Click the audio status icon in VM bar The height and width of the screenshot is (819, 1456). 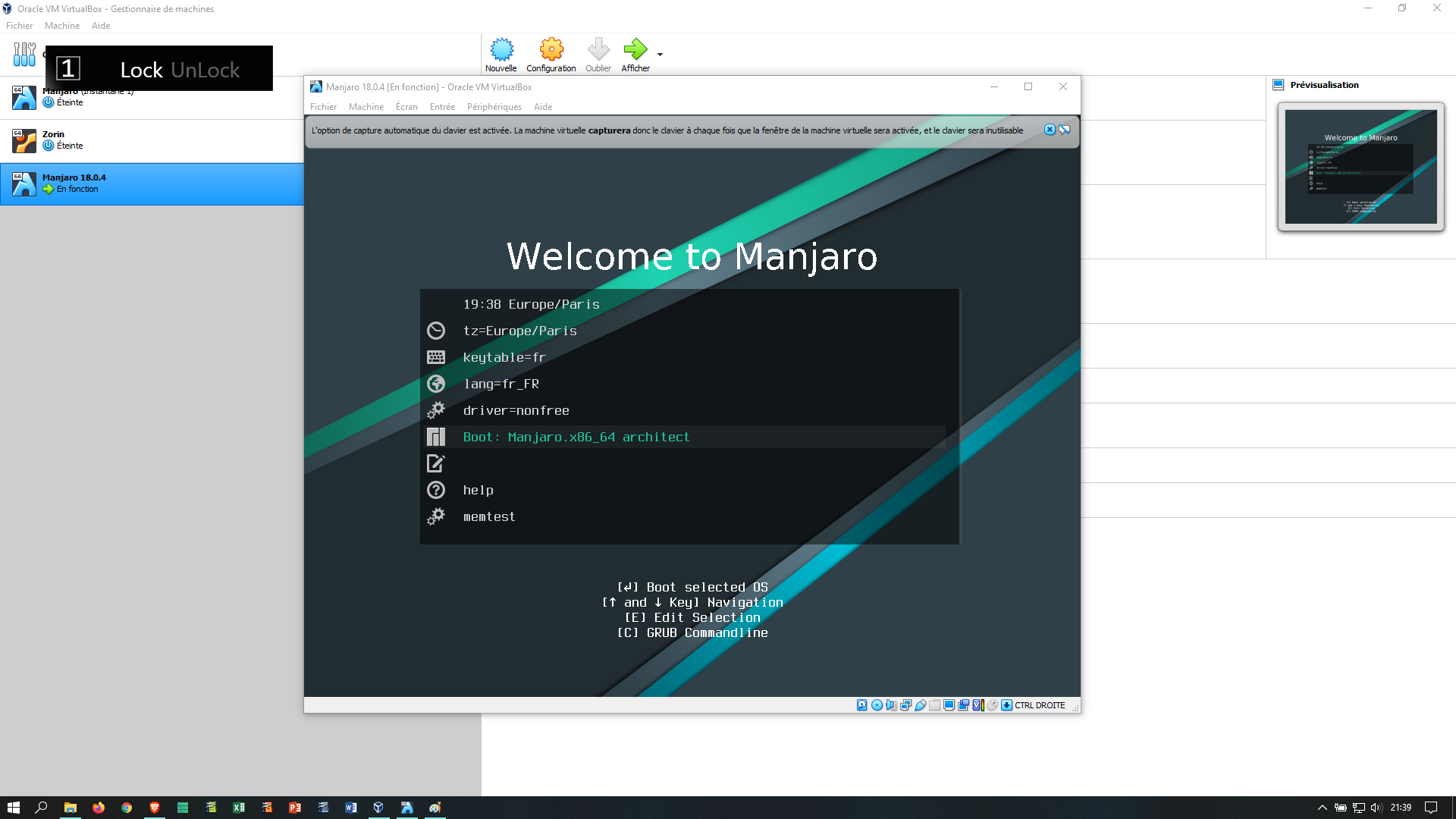[x=891, y=705]
